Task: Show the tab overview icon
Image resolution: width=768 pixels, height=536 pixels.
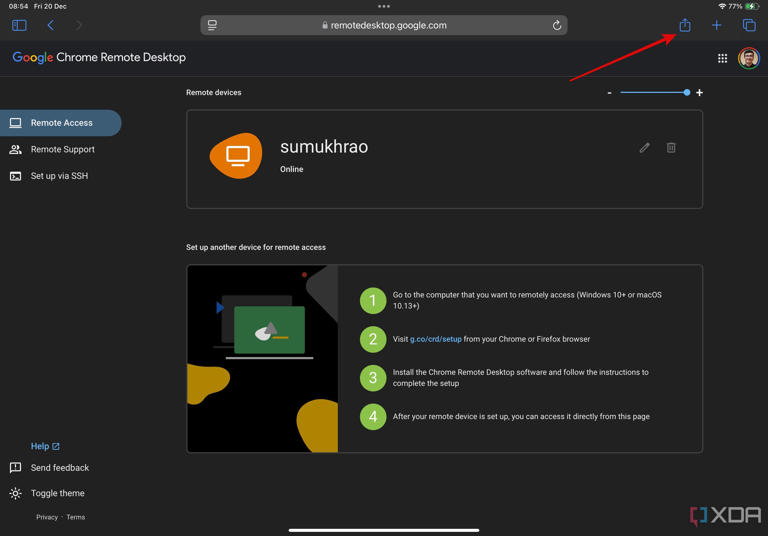Action: point(749,25)
